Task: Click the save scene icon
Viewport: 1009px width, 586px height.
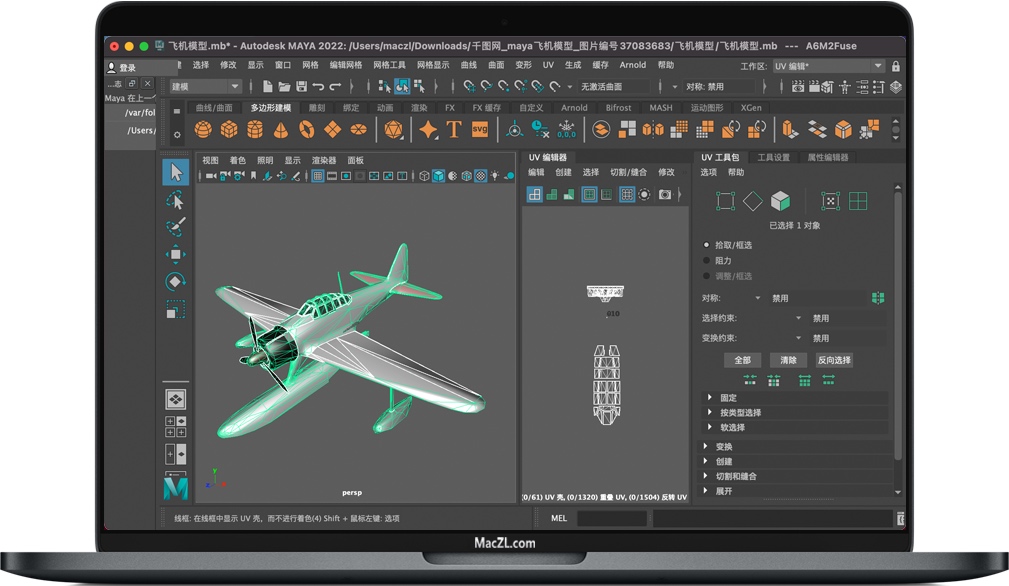Action: tap(300, 87)
